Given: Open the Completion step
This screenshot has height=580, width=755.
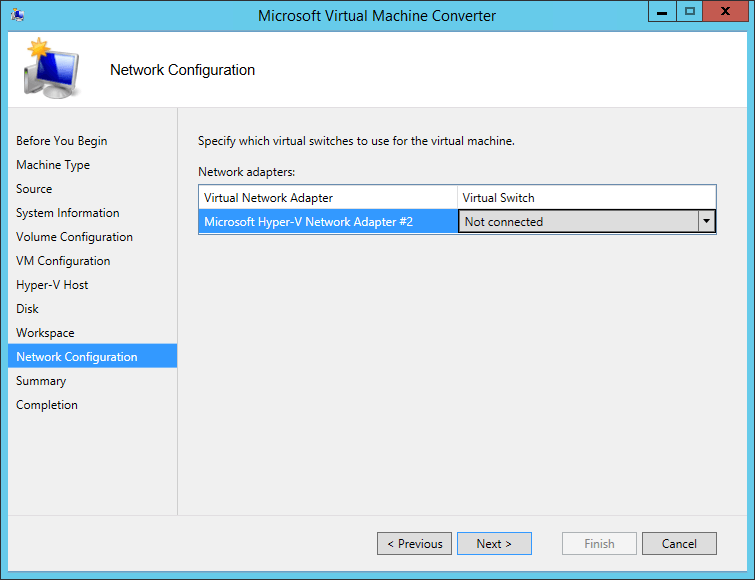Looking at the screenshot, I should point(47,405).
